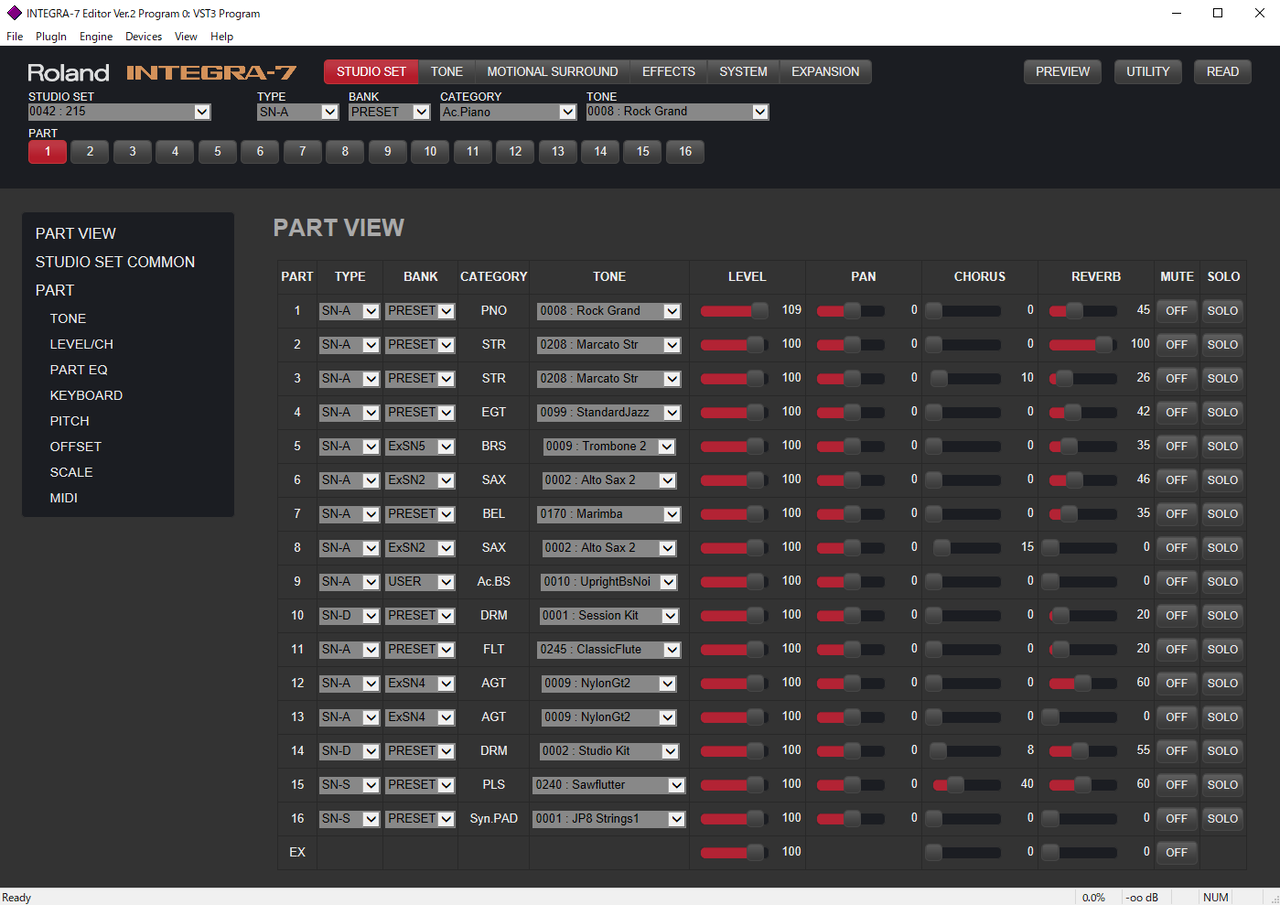Click the chorus slider for part 8
This screenshot has height=905, width=1280.
(x=966, y=547)
